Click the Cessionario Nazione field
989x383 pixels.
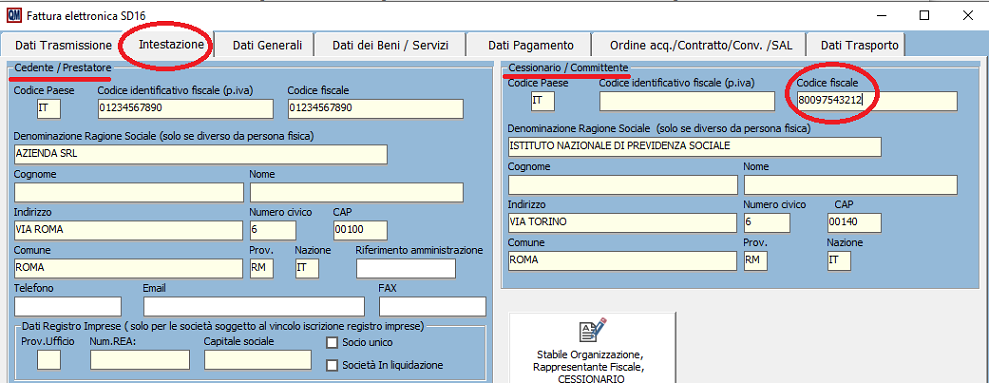(x=839, y=261)
